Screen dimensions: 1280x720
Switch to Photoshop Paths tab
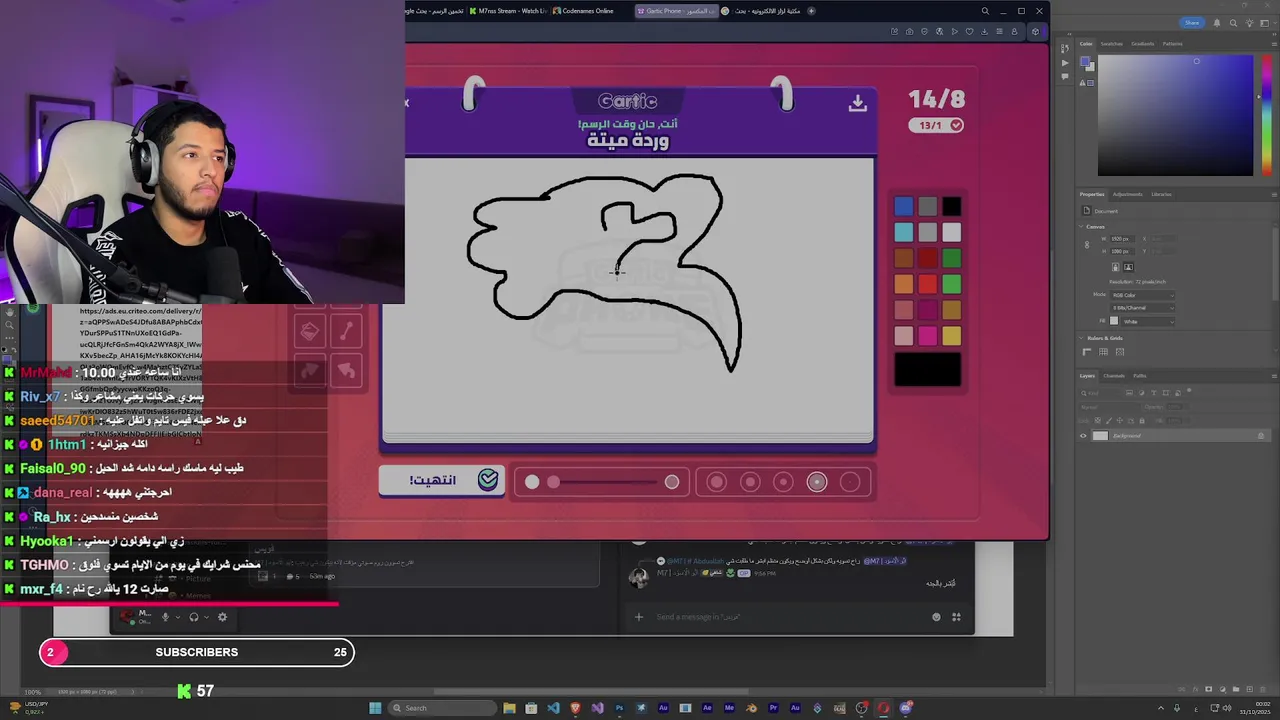[1140, 376]
